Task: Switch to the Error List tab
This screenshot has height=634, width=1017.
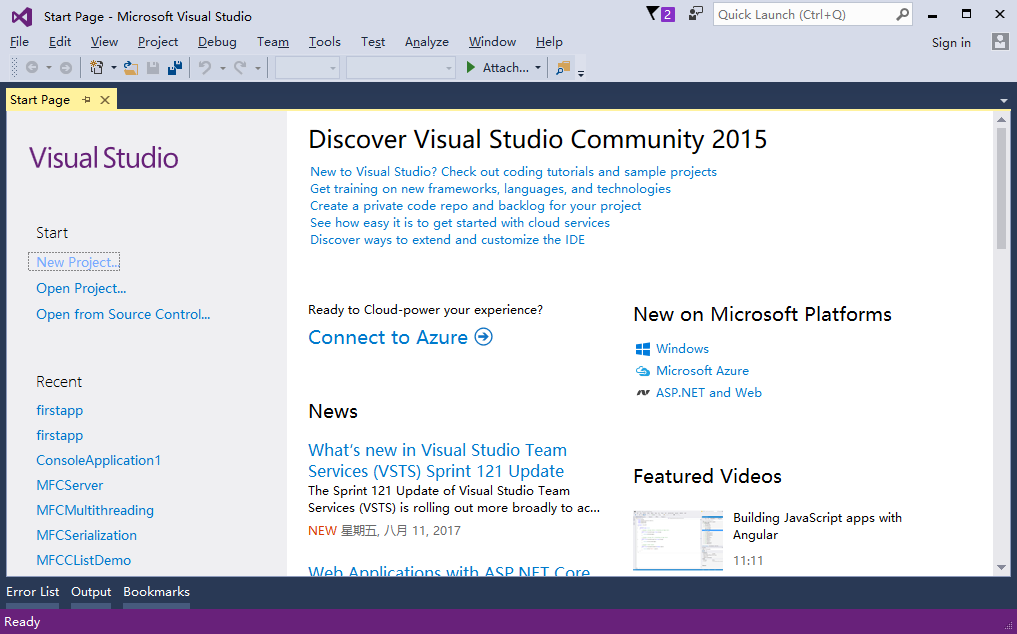Action: (x=33, y=592)
